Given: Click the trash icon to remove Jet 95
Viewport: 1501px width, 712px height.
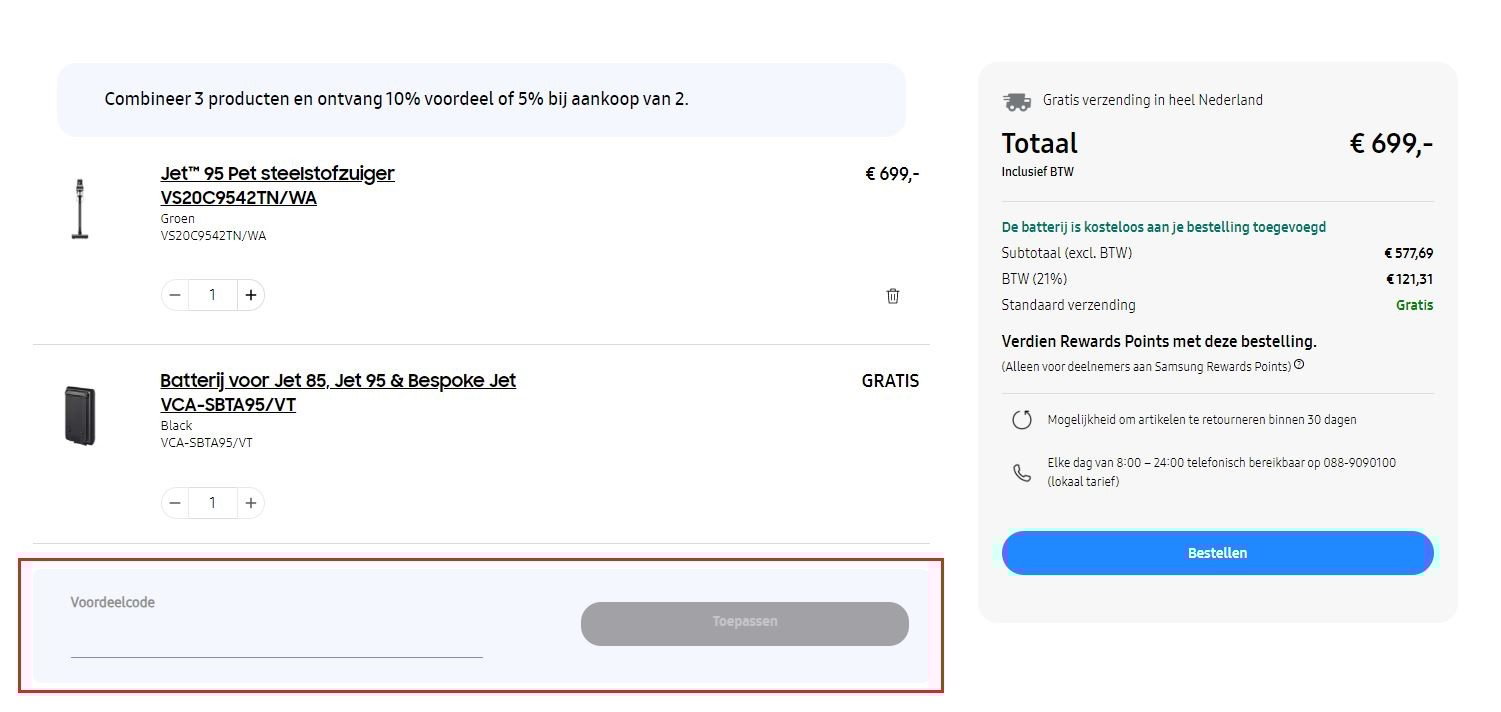Looking at the screenshot, I should [893, 295].
